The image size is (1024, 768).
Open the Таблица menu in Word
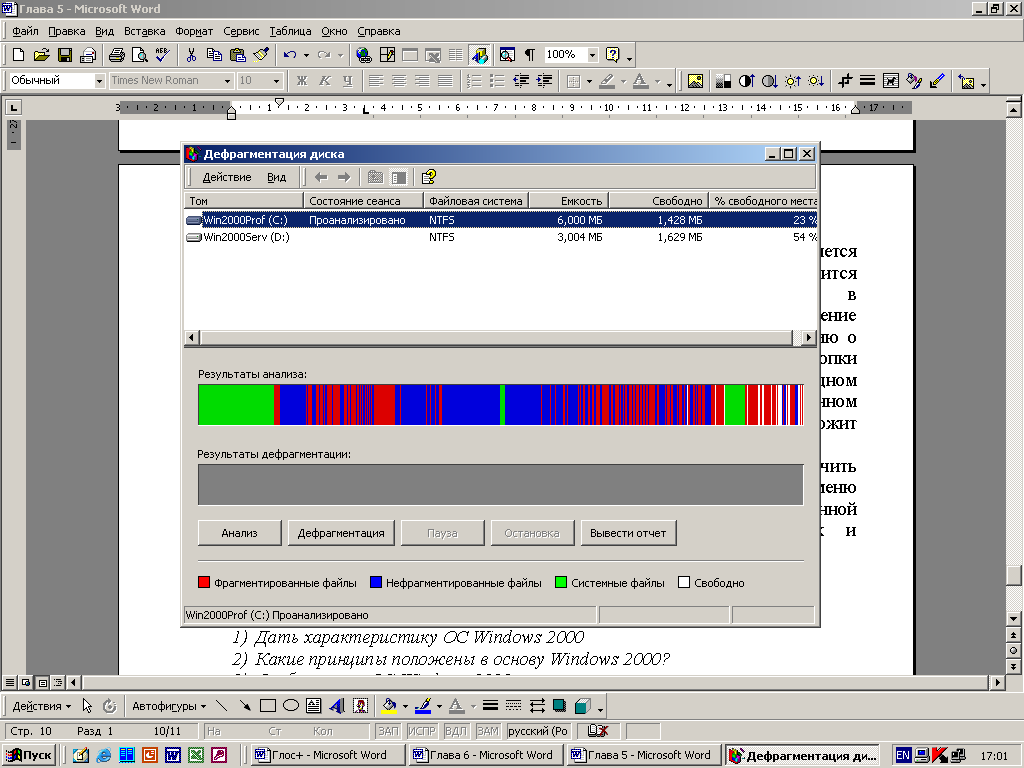click(290, 31)
